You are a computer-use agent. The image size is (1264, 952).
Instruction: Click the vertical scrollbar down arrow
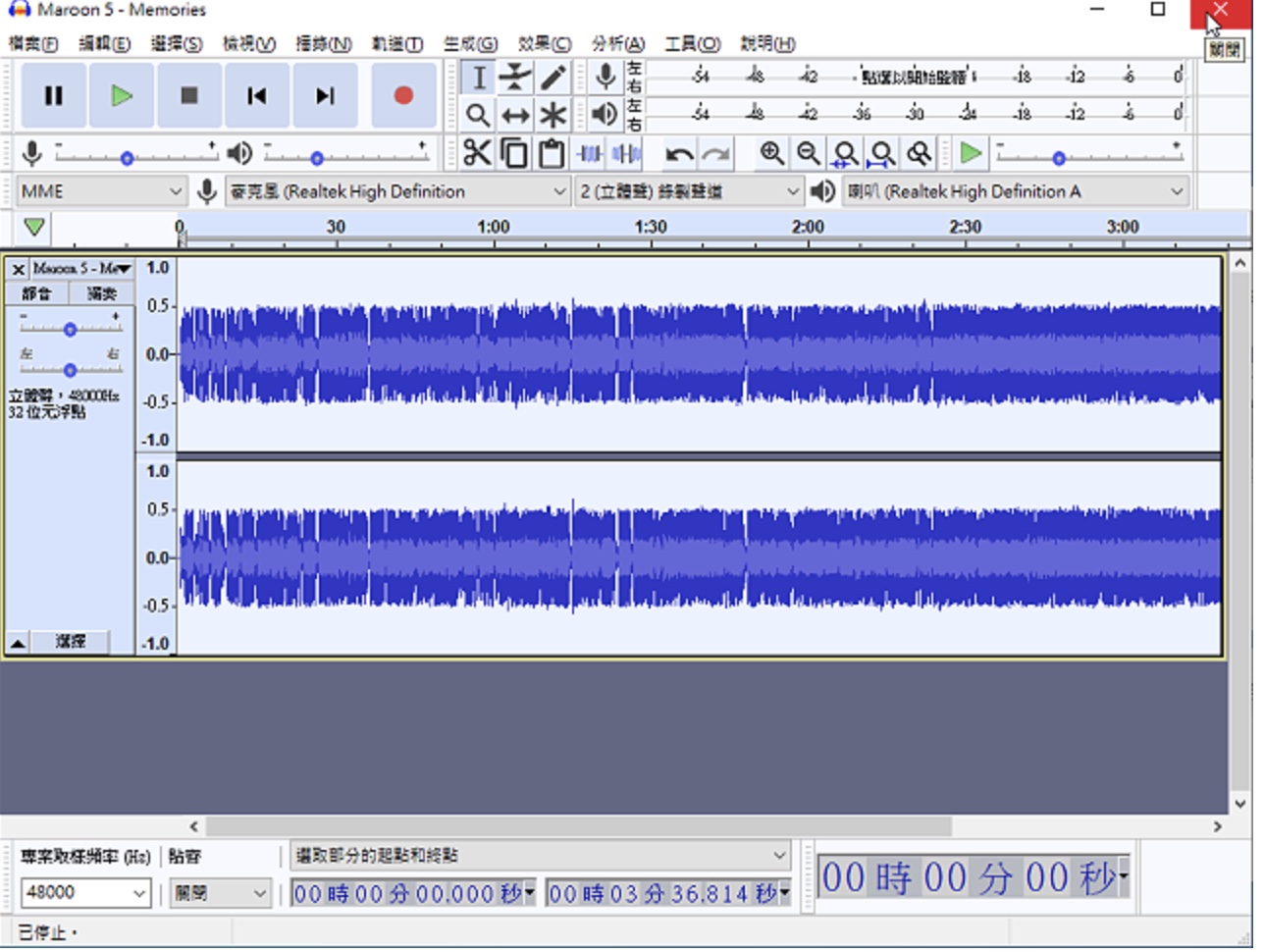tap(1240, 807)
